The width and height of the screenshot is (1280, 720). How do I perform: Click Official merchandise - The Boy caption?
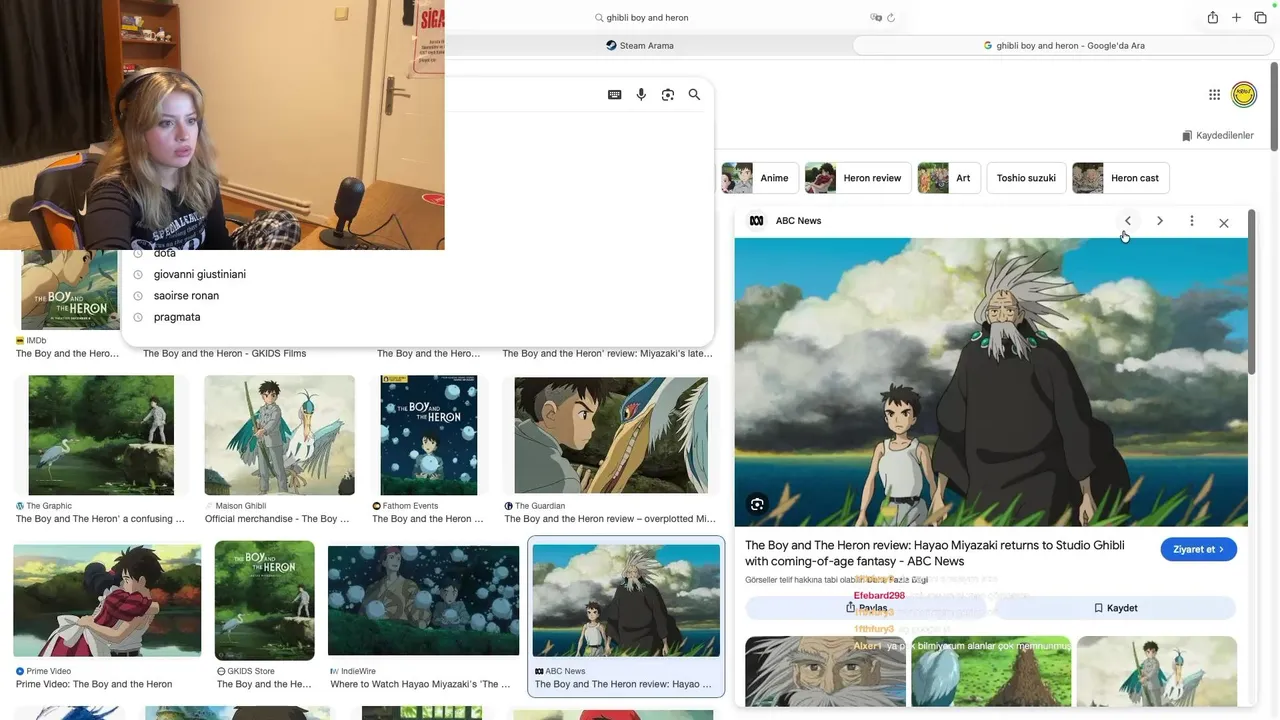click(x=277, y=520)
